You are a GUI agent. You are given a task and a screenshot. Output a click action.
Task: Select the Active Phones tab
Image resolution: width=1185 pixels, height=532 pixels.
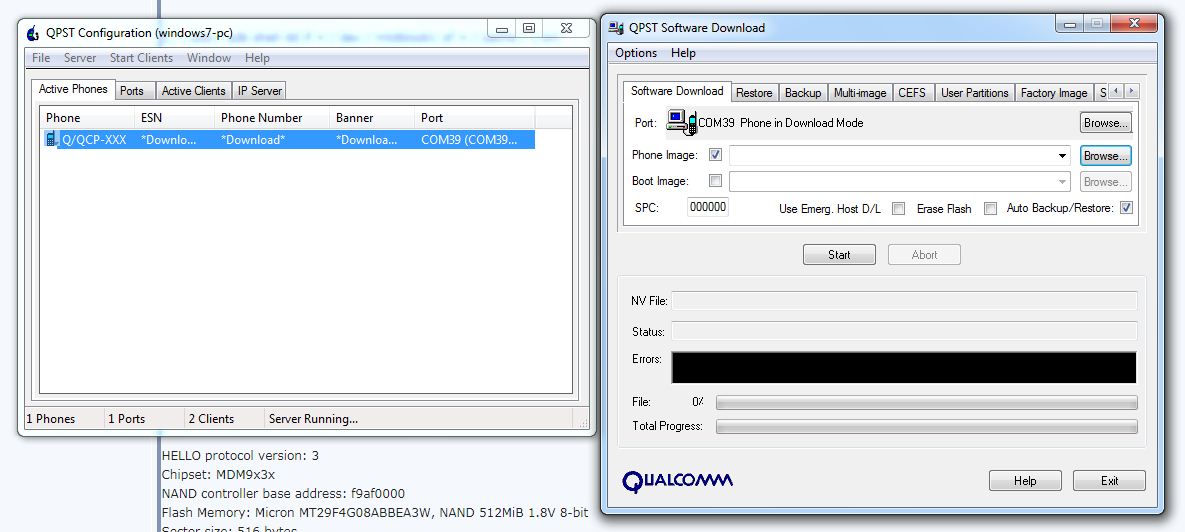coord(73,89)
